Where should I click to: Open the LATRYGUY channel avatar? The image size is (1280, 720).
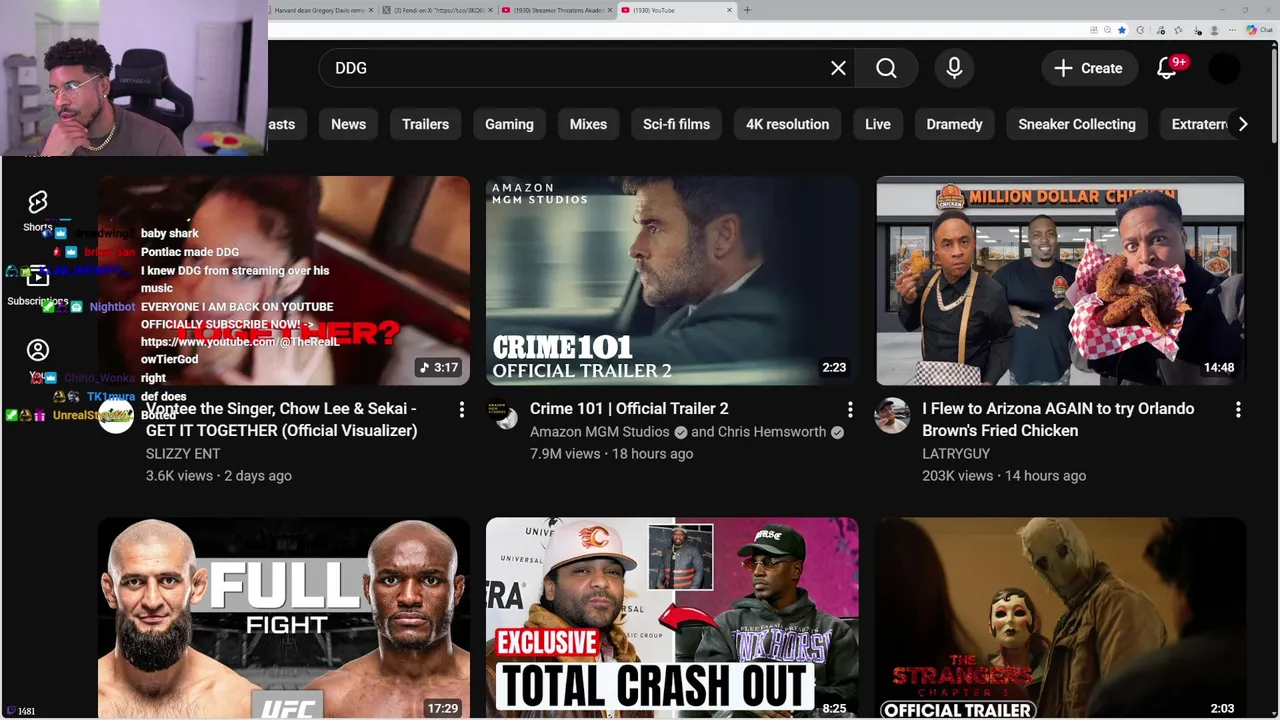tap(892, 416)
